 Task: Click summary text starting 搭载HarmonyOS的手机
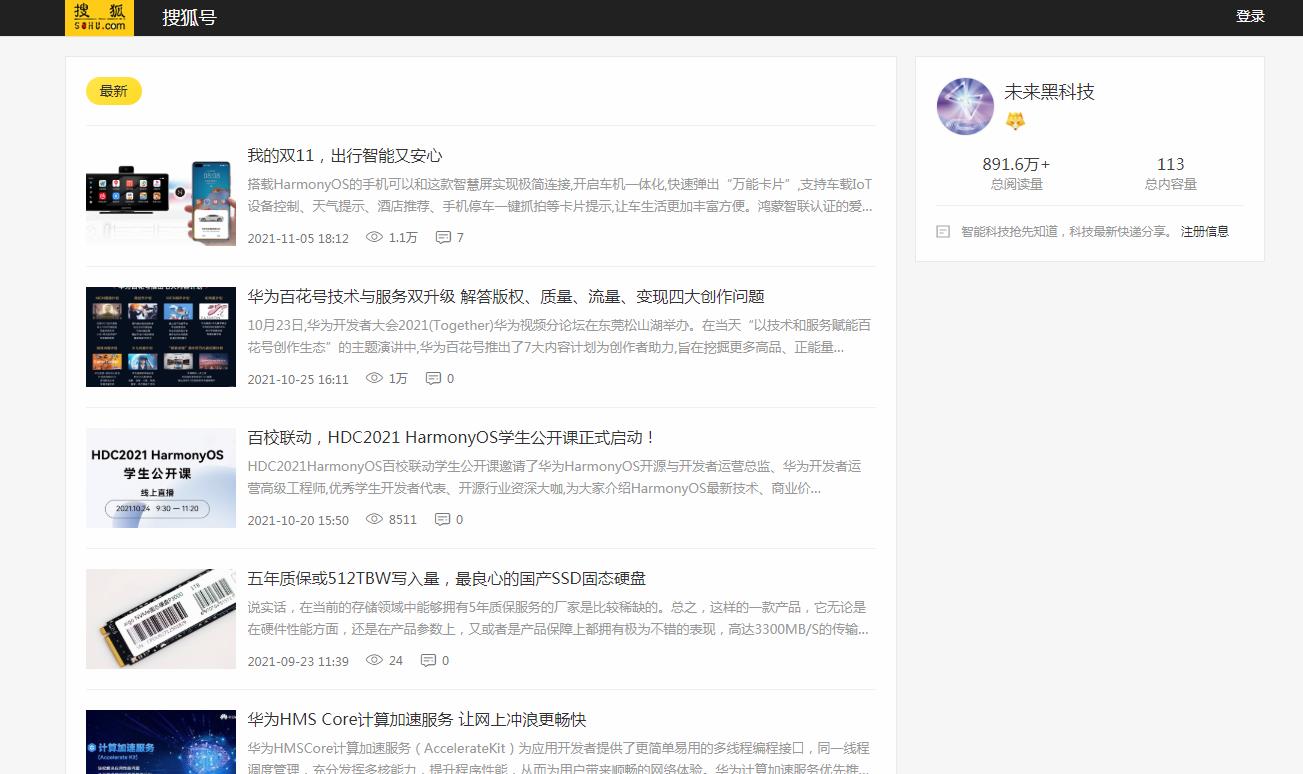(x=560, y=195)
